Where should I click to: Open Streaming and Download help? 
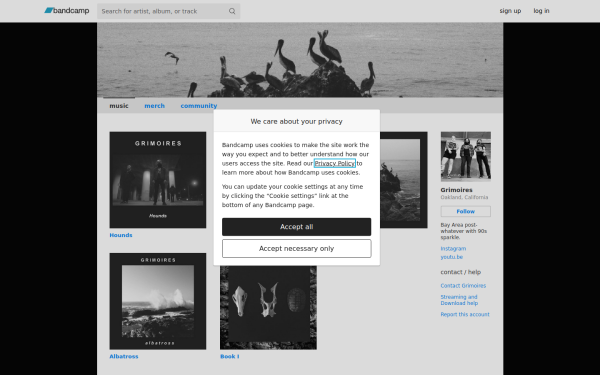pos(459,300)
